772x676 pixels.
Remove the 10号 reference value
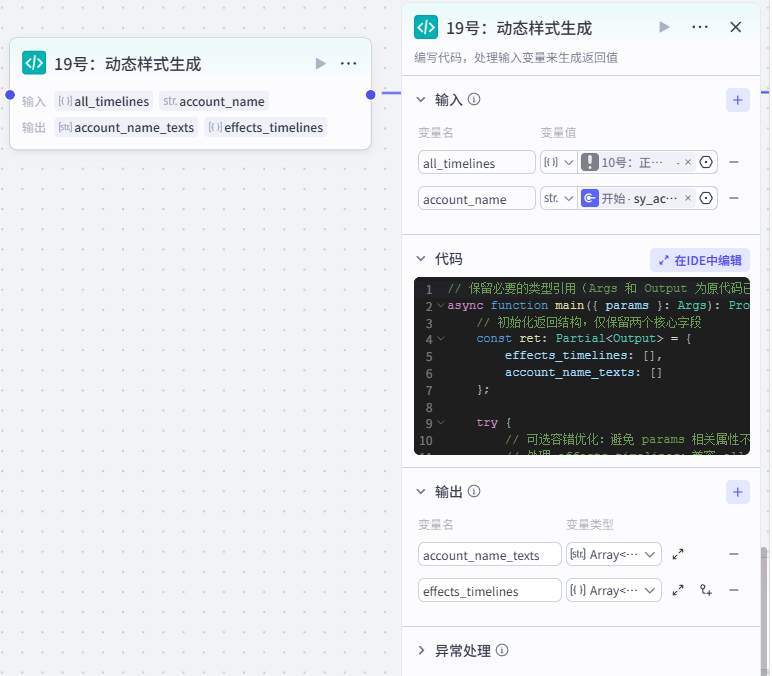coord(688,162)
